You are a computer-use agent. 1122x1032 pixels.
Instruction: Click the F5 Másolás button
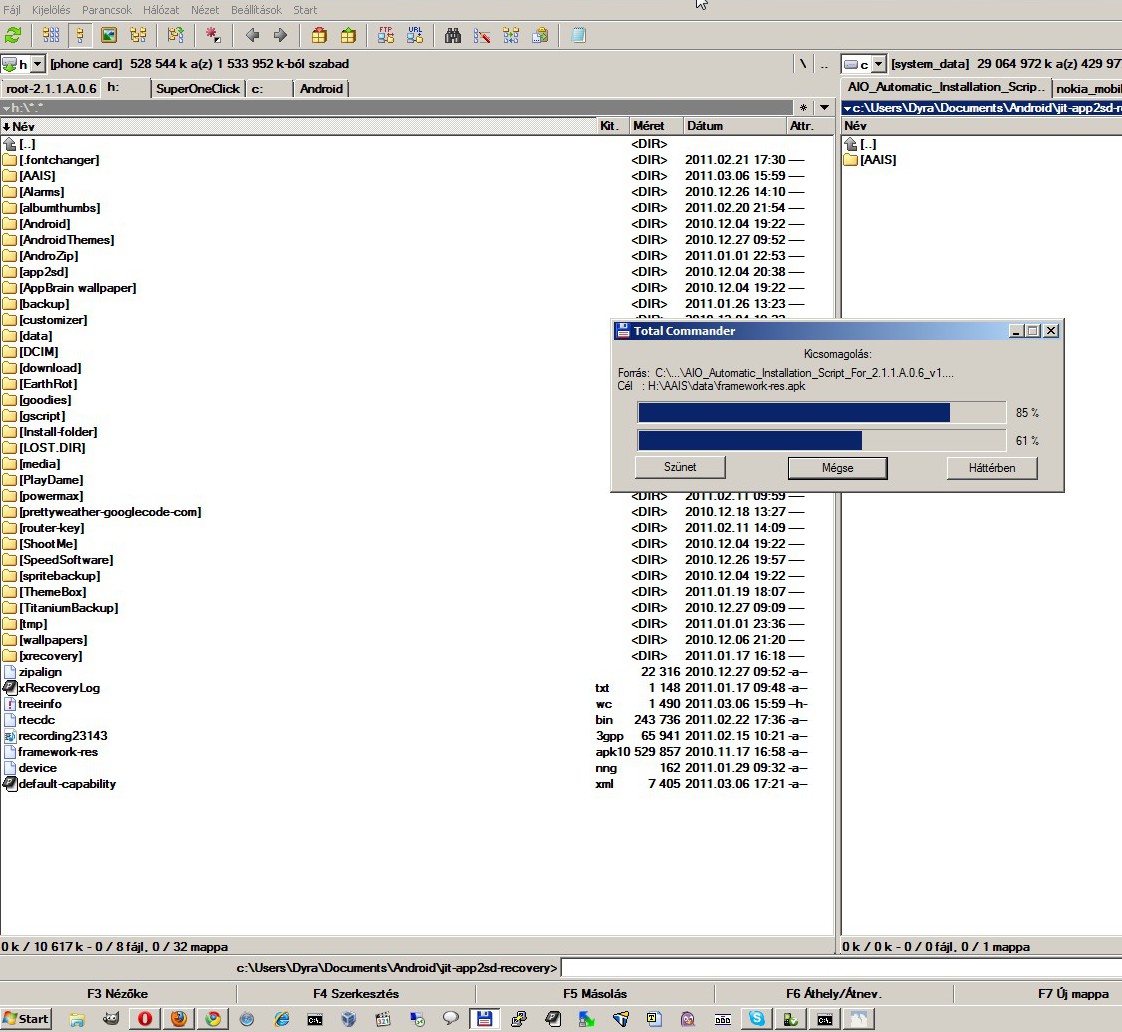[x=595, y=993]
